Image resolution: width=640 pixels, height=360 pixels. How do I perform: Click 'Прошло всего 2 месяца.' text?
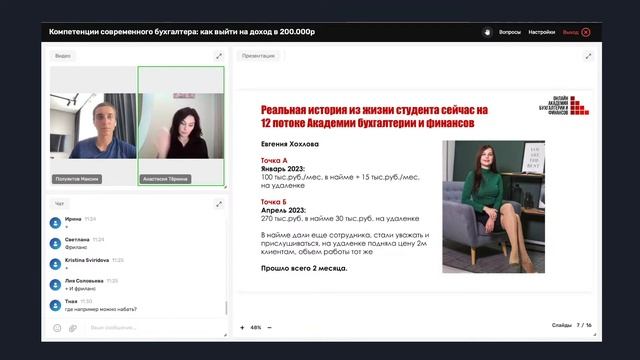coord(304,268)
